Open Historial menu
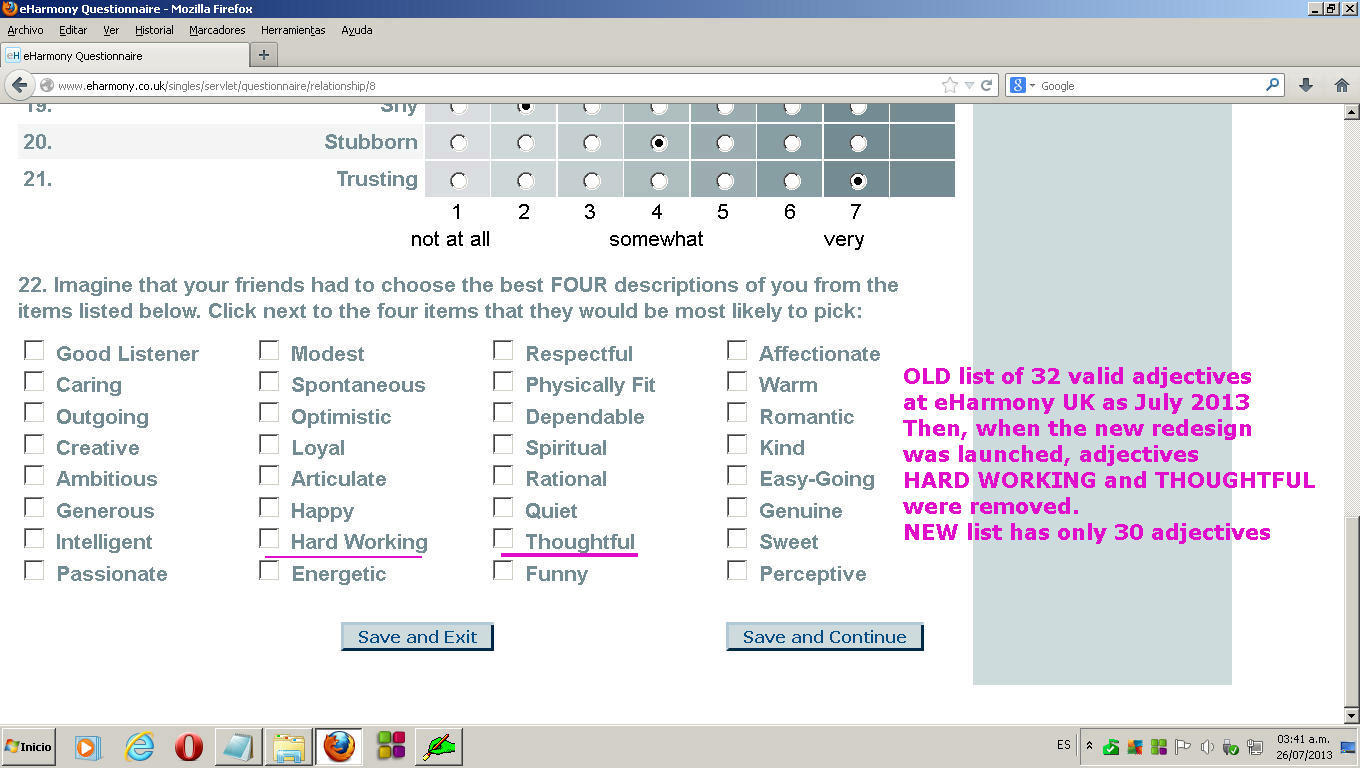The height and width of the screenshot is (768, 1360). [154, 30]
